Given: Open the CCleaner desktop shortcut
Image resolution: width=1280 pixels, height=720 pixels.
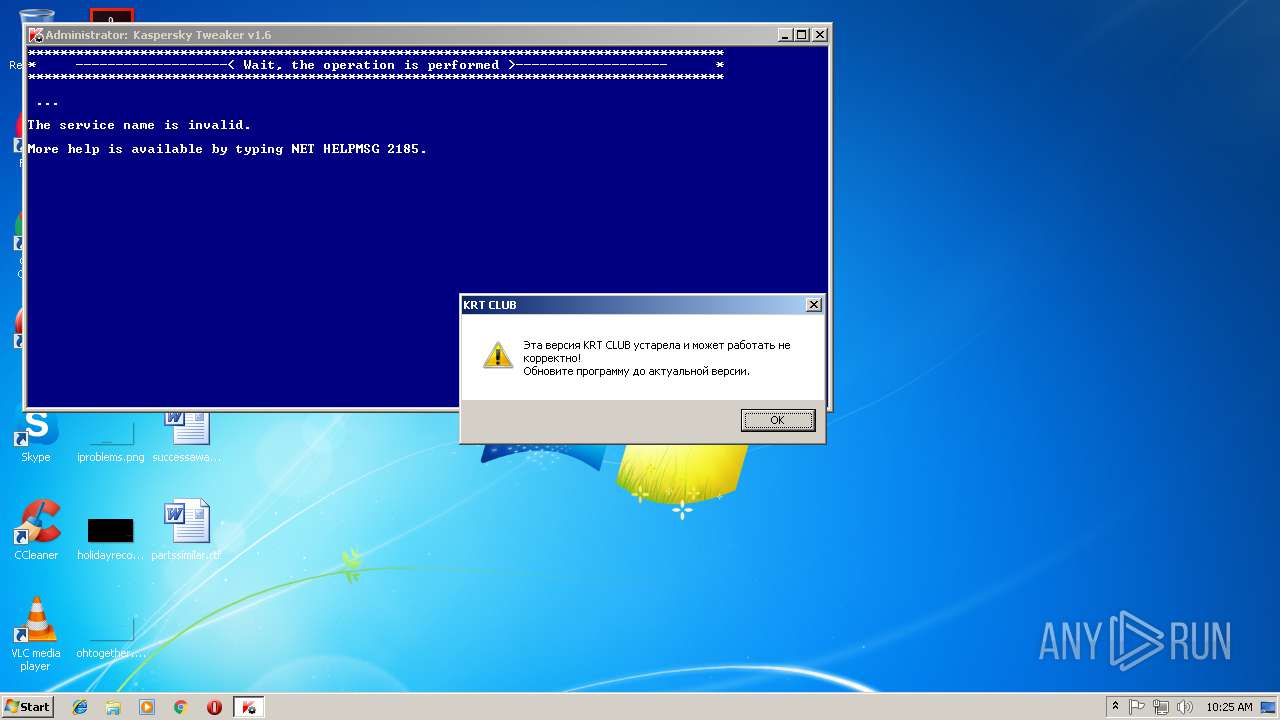Looking at the screenshot, I should pos(36,530).
